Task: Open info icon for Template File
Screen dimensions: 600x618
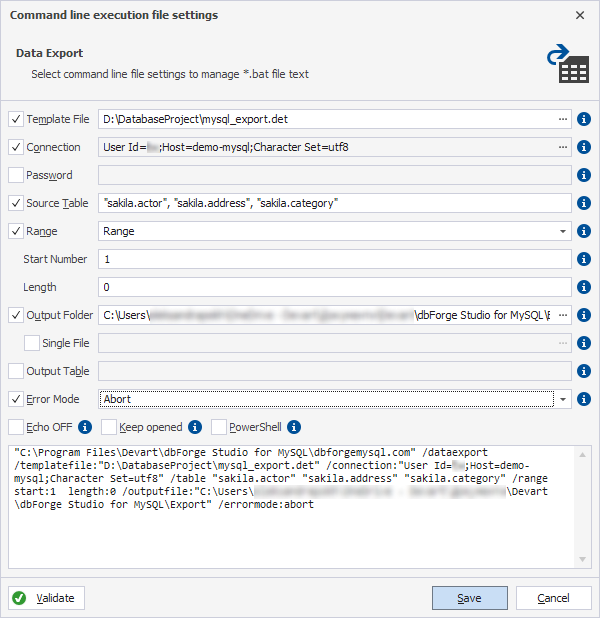Action: (x=583, y=119)
